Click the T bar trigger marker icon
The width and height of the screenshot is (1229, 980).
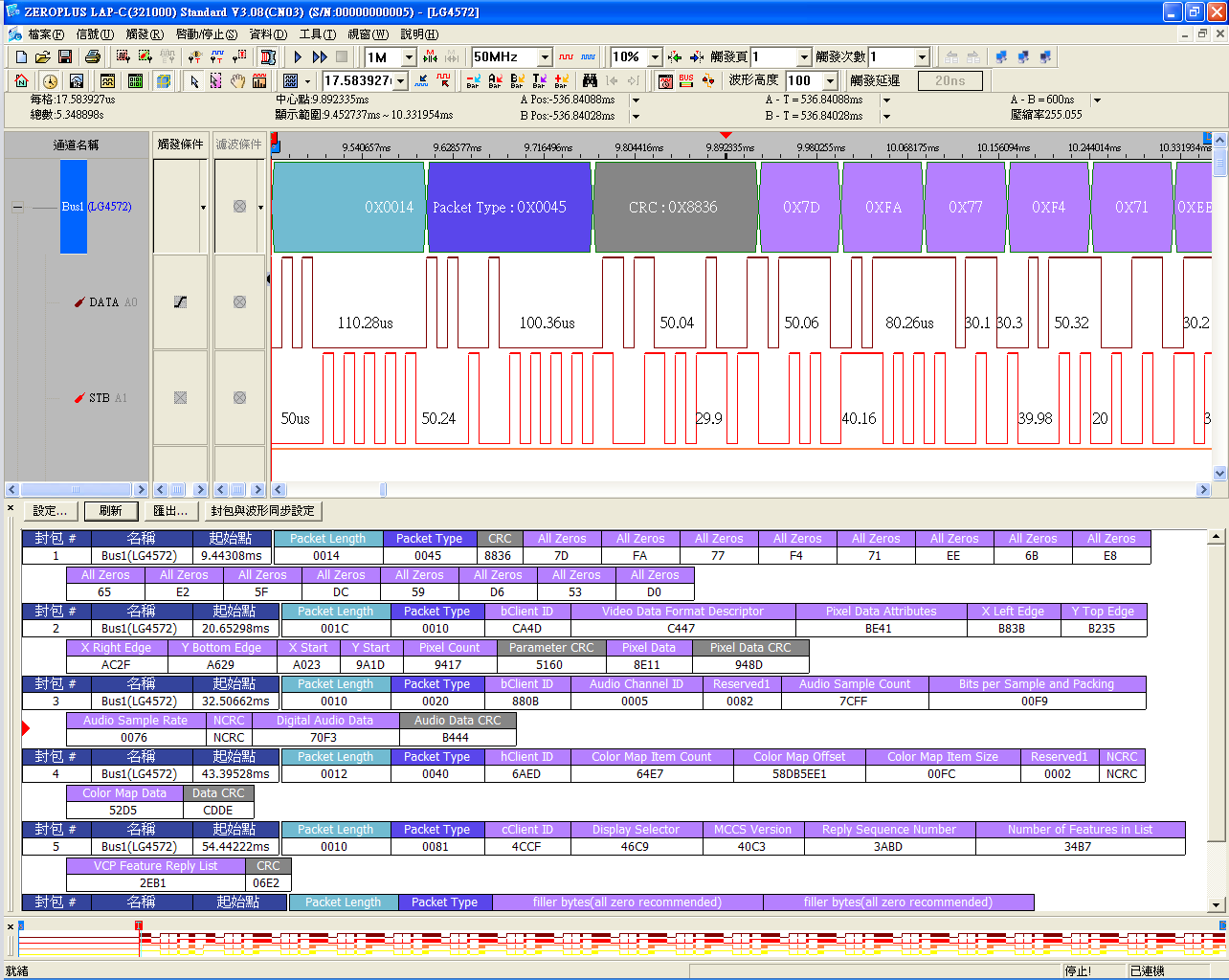pyautogui.click(x=539, y=81)
